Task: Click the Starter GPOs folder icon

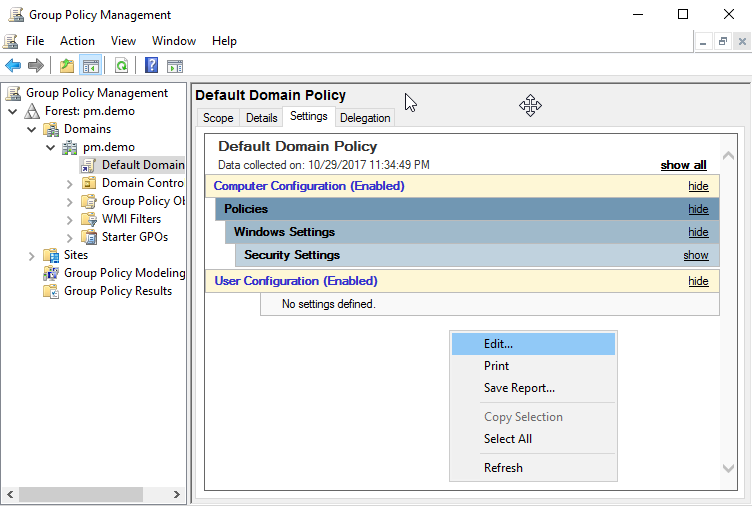Action: [x=89, y=237]
